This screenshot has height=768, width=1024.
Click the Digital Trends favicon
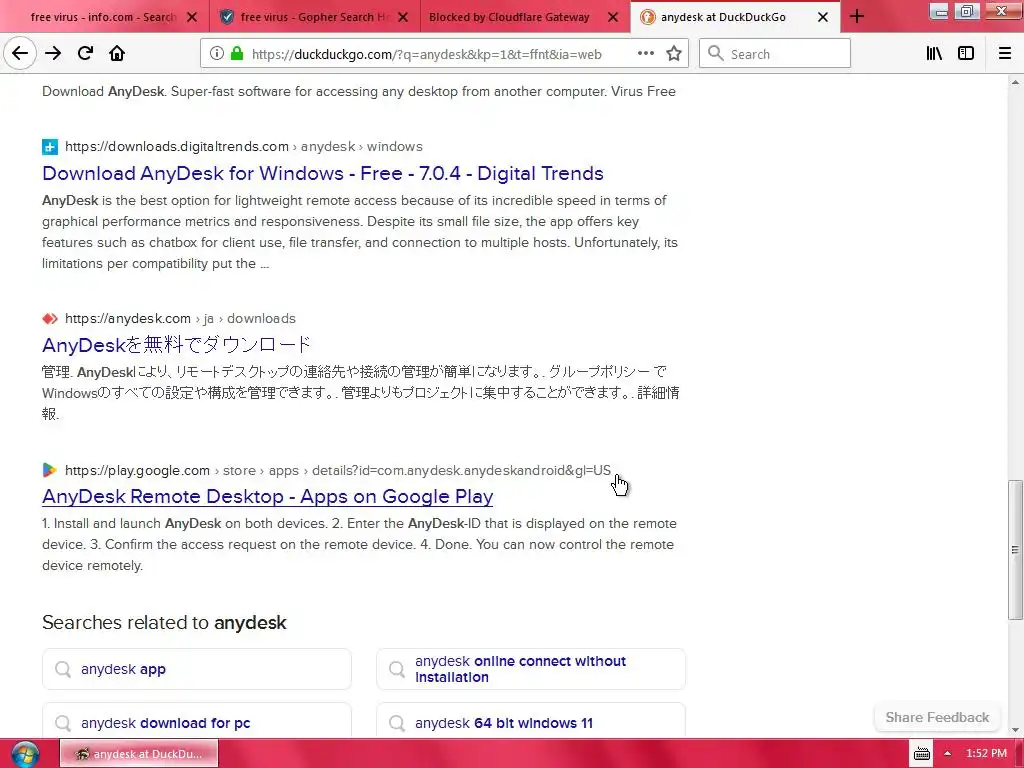pyautogui.click(x=50, y=146)
